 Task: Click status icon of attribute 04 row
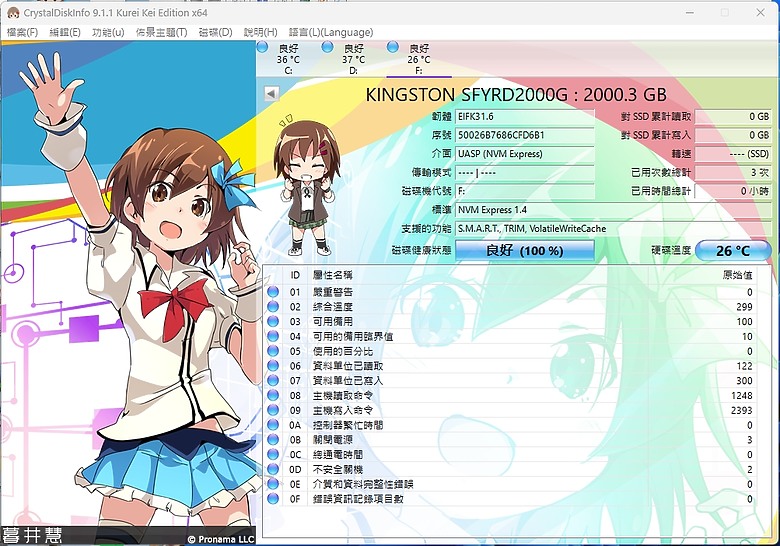click(273, 336)
